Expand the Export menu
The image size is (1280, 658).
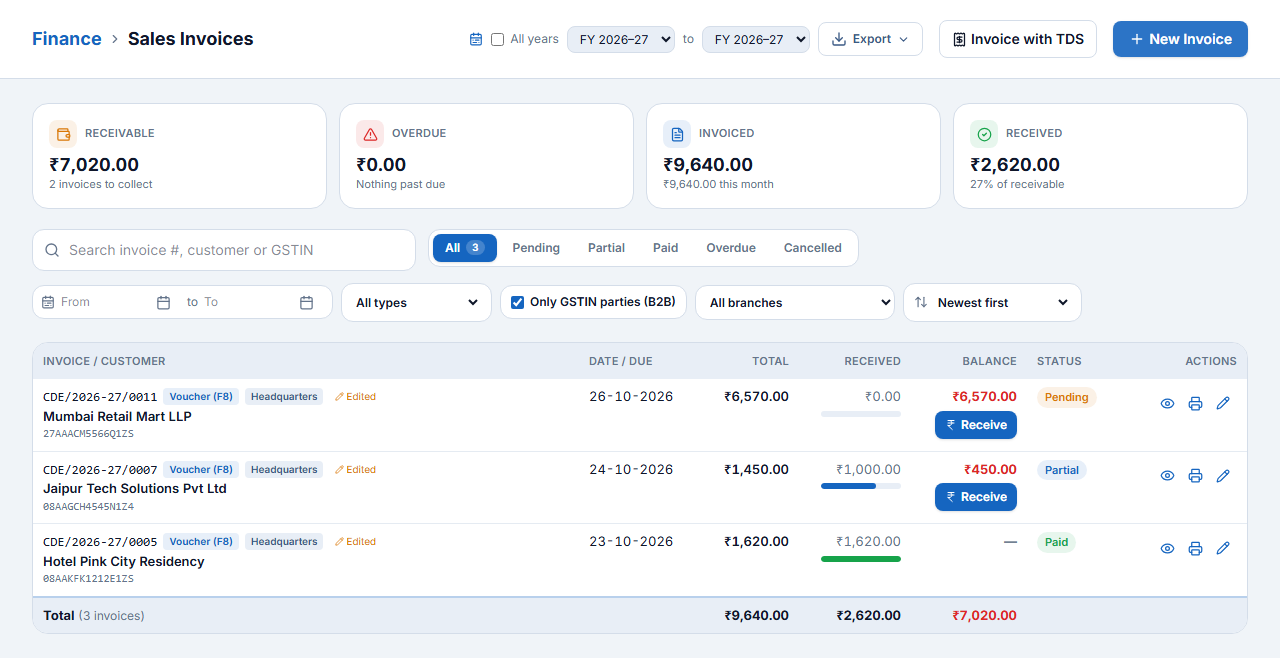[870, 39]
